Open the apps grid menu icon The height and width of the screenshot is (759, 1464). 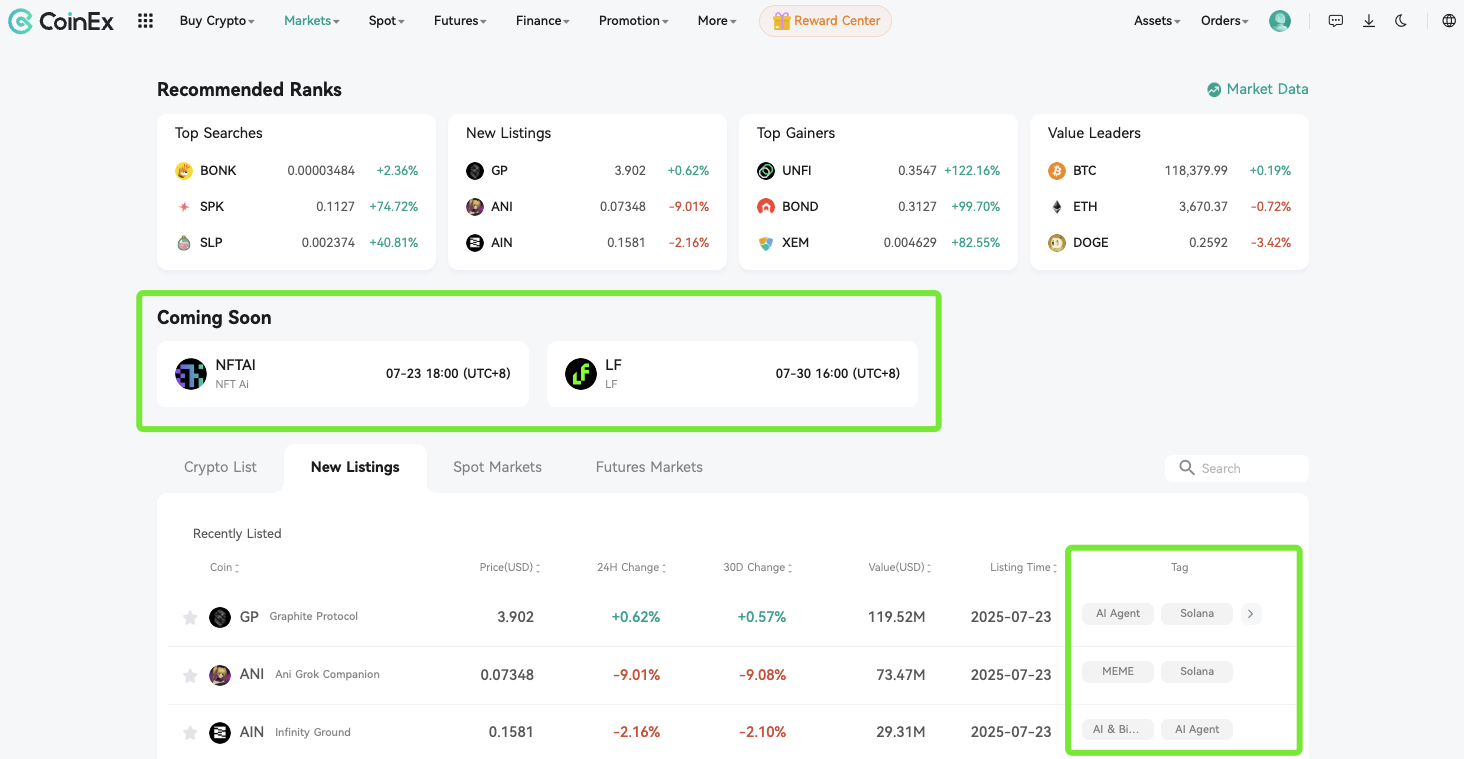pyautogui.click(x=145, y=21)
